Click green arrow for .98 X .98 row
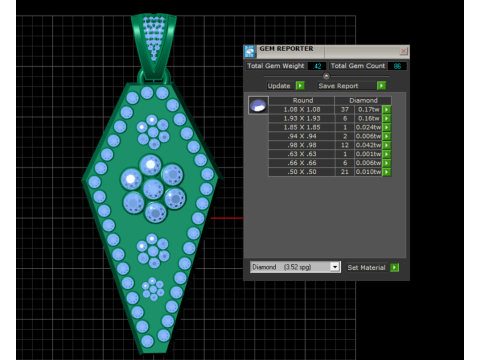The image size is (480, 360). tap(386, 145)
